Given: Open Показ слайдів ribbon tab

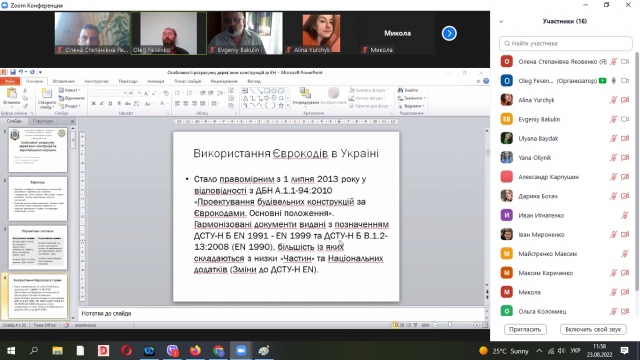Looking at the screenshot, I should point(187,81).
